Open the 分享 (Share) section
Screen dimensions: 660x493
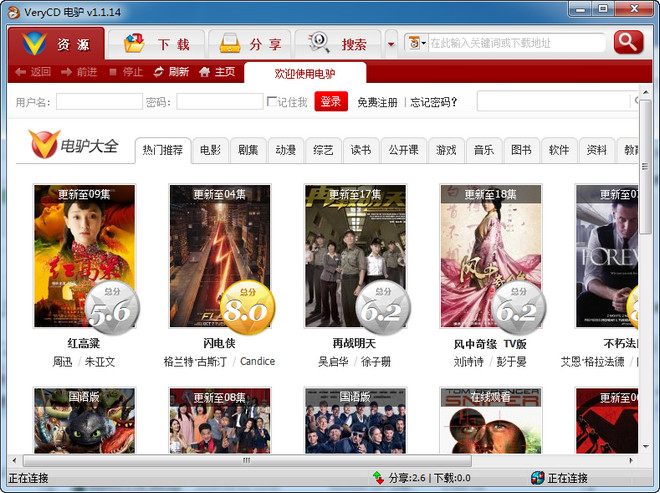pyautogui.click(x=251, y=45)
